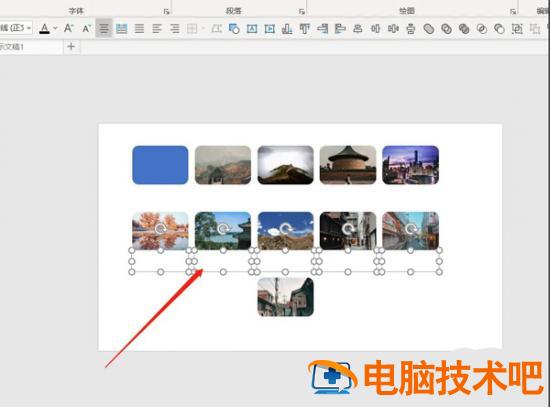
Task: Apply Fragment merge shapes
Action: click(x=464, y=28)
